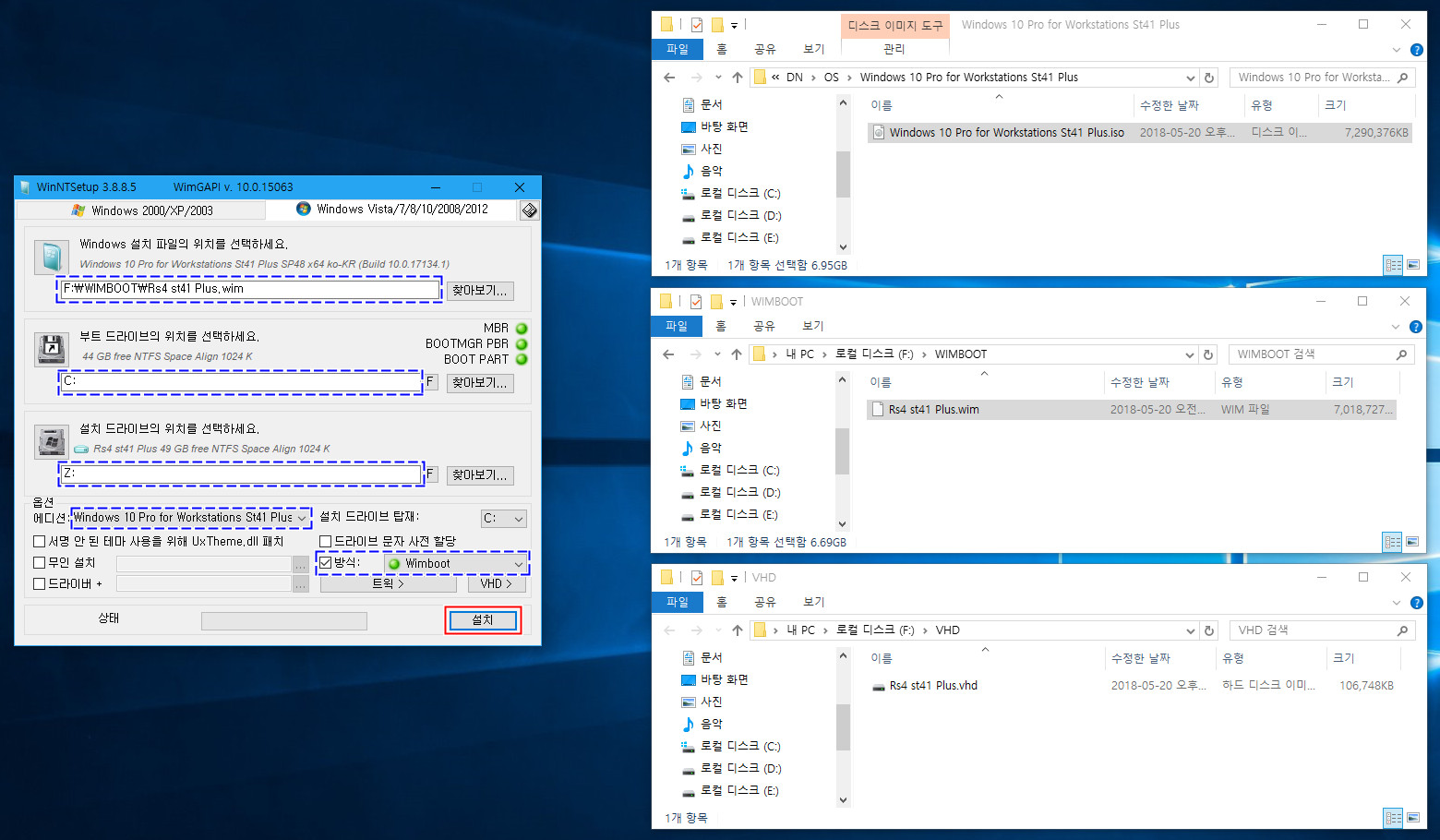Open quick access toolbar dropdown in top Explorer
Screen dimensions: 1440x840
tap(734, 26)
